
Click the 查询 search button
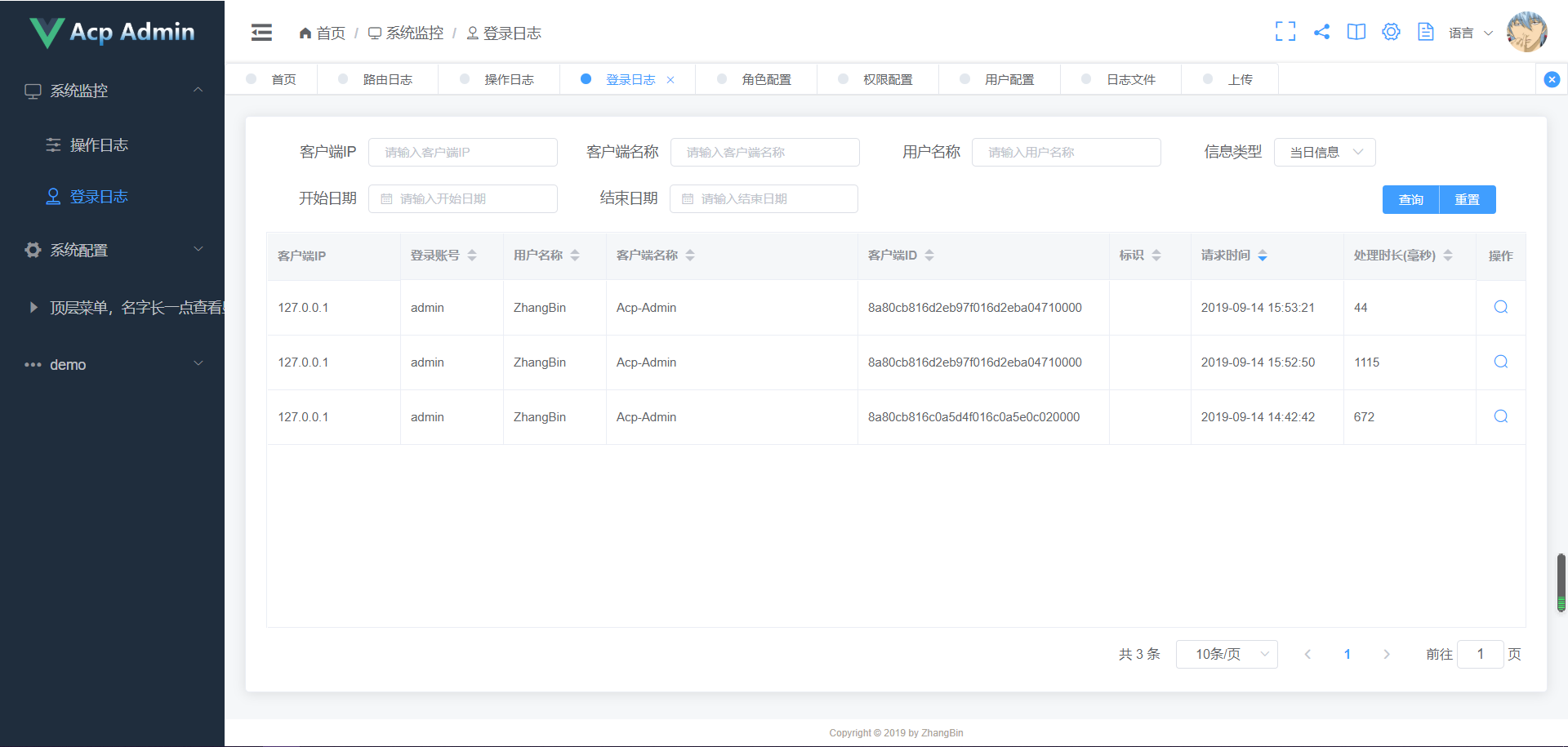pos(1410,199)
